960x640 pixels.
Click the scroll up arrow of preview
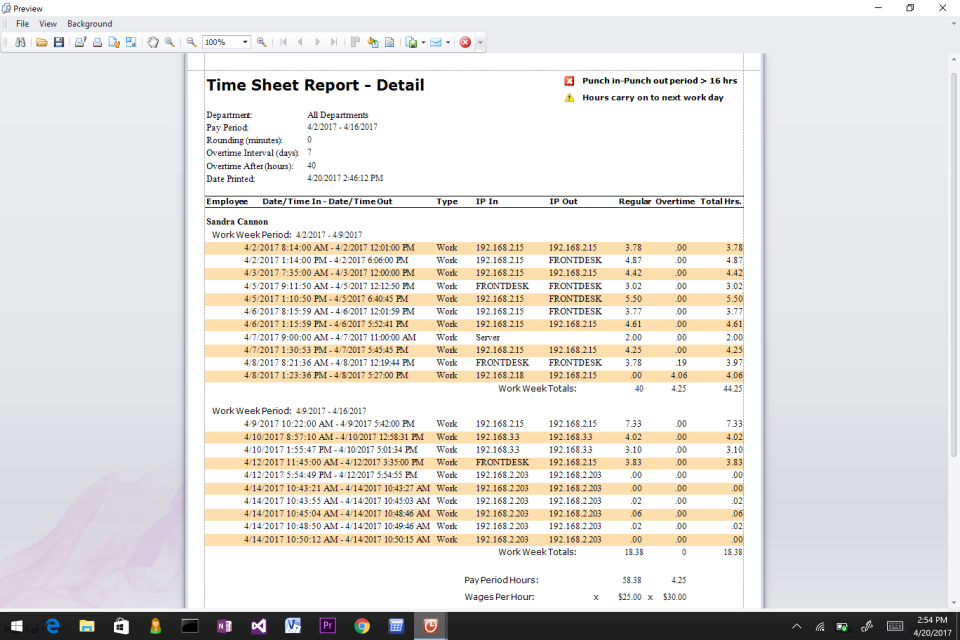click(x=953, y=59)
